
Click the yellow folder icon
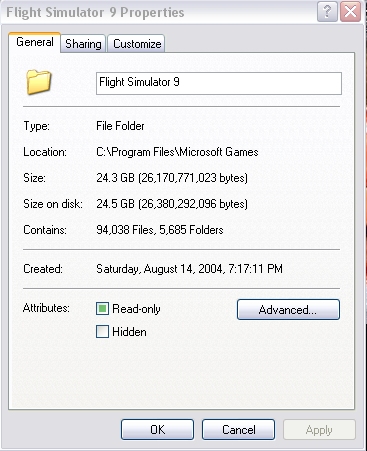(x=39, y=82)
